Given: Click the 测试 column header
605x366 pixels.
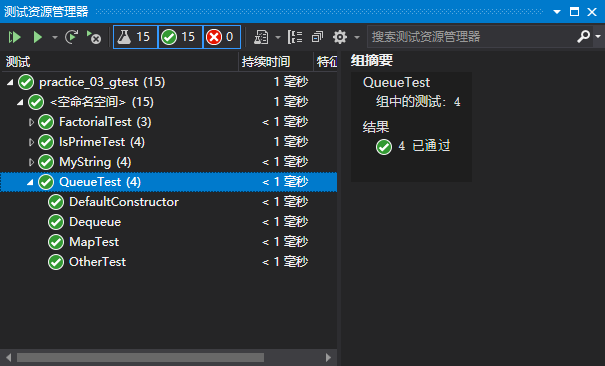Looking at the screenshot, I should pos(120,62).
